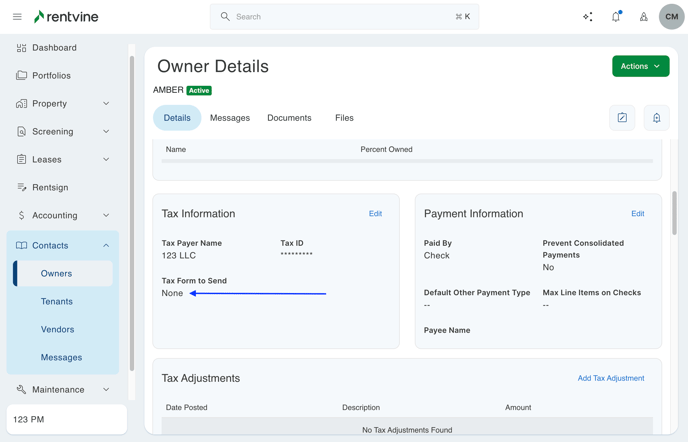Click the sparkle AI assistant icon
This screenshot has width=688, height=442.
point(588,17)
